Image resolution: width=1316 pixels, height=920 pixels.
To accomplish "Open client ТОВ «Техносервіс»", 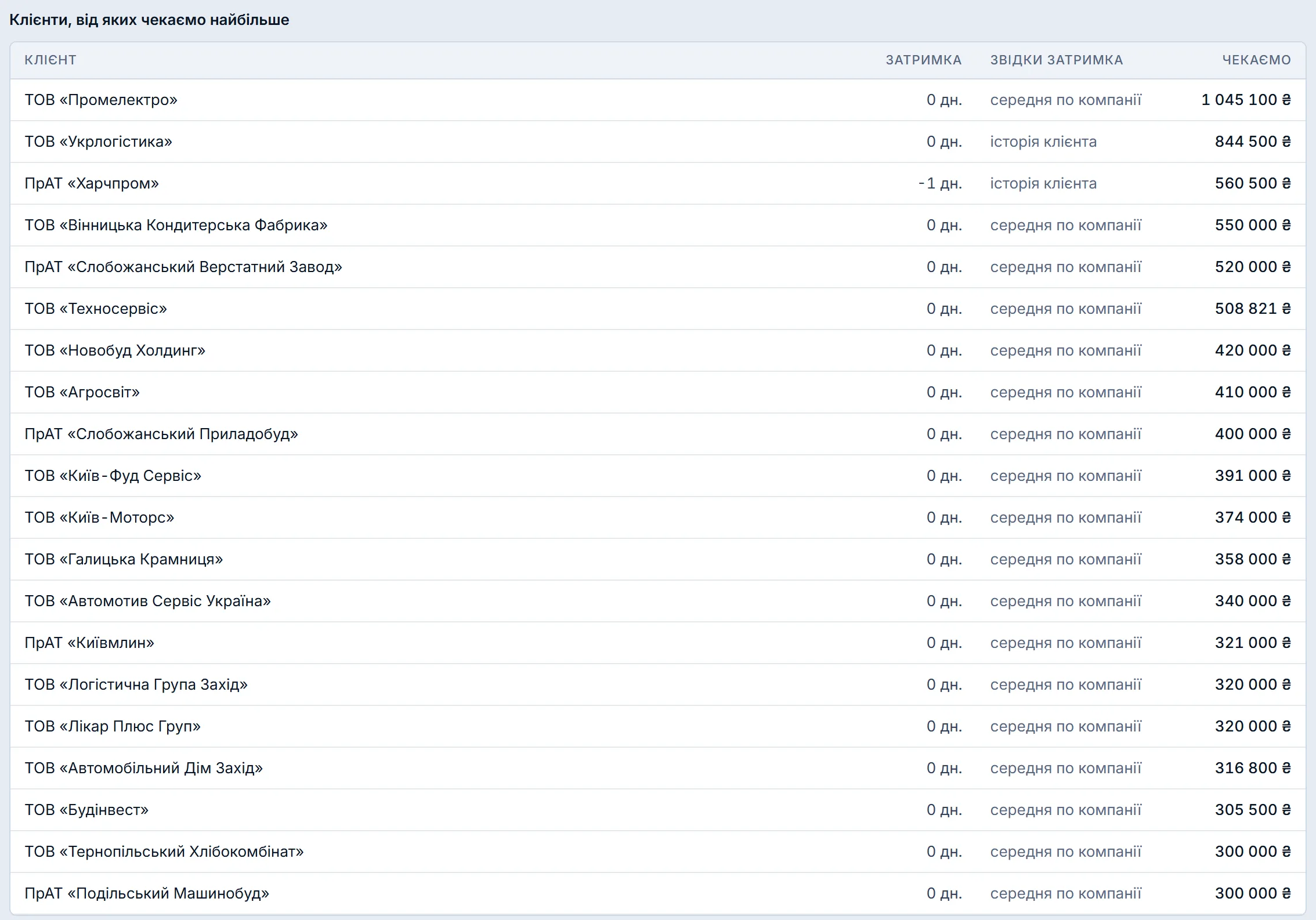I will [96, 309].
